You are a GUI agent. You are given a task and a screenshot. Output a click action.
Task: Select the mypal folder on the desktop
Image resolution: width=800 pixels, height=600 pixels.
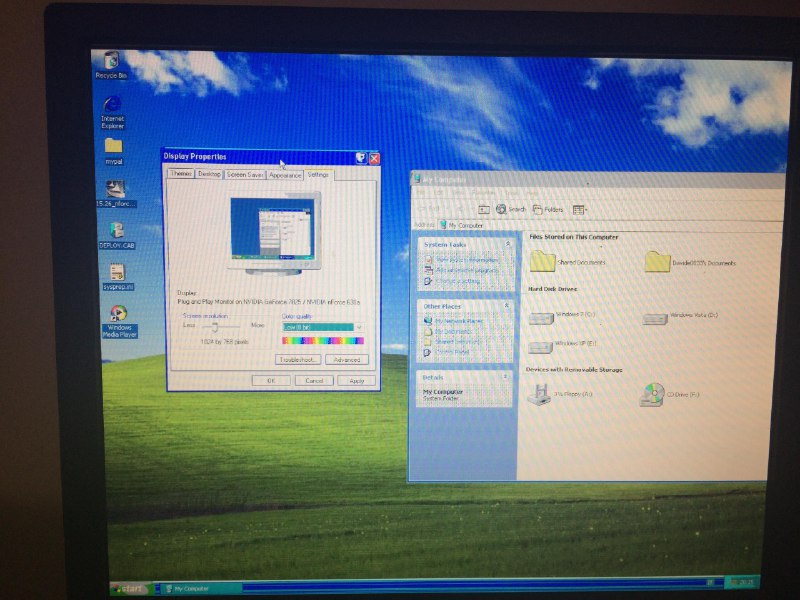tap(113, 152)
